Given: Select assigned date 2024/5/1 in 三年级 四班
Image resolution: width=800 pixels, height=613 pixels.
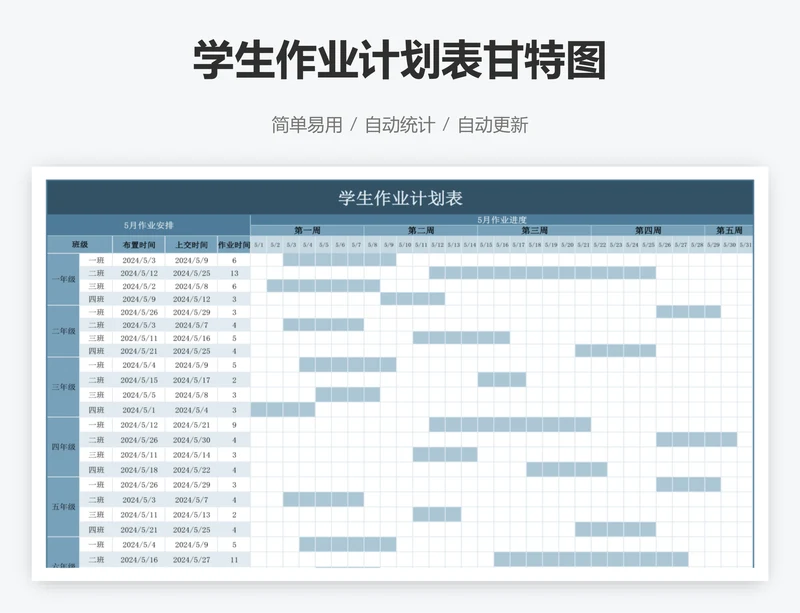Looking at the screenshot, I should click(139, 410).
